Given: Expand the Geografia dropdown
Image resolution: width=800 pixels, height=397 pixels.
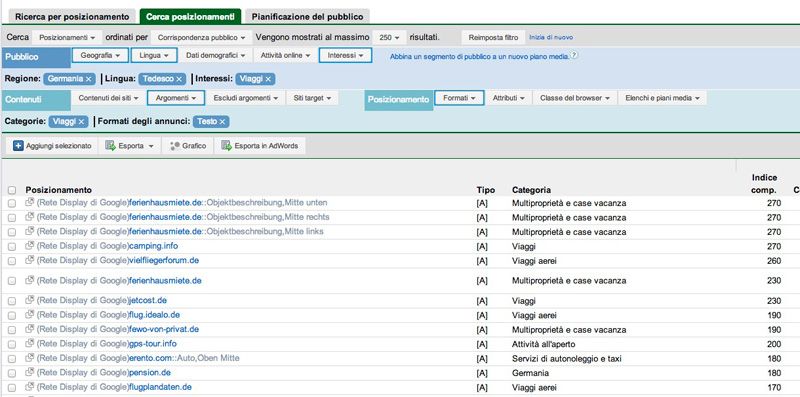Looking at the screenshot, I should coord(100,55).
